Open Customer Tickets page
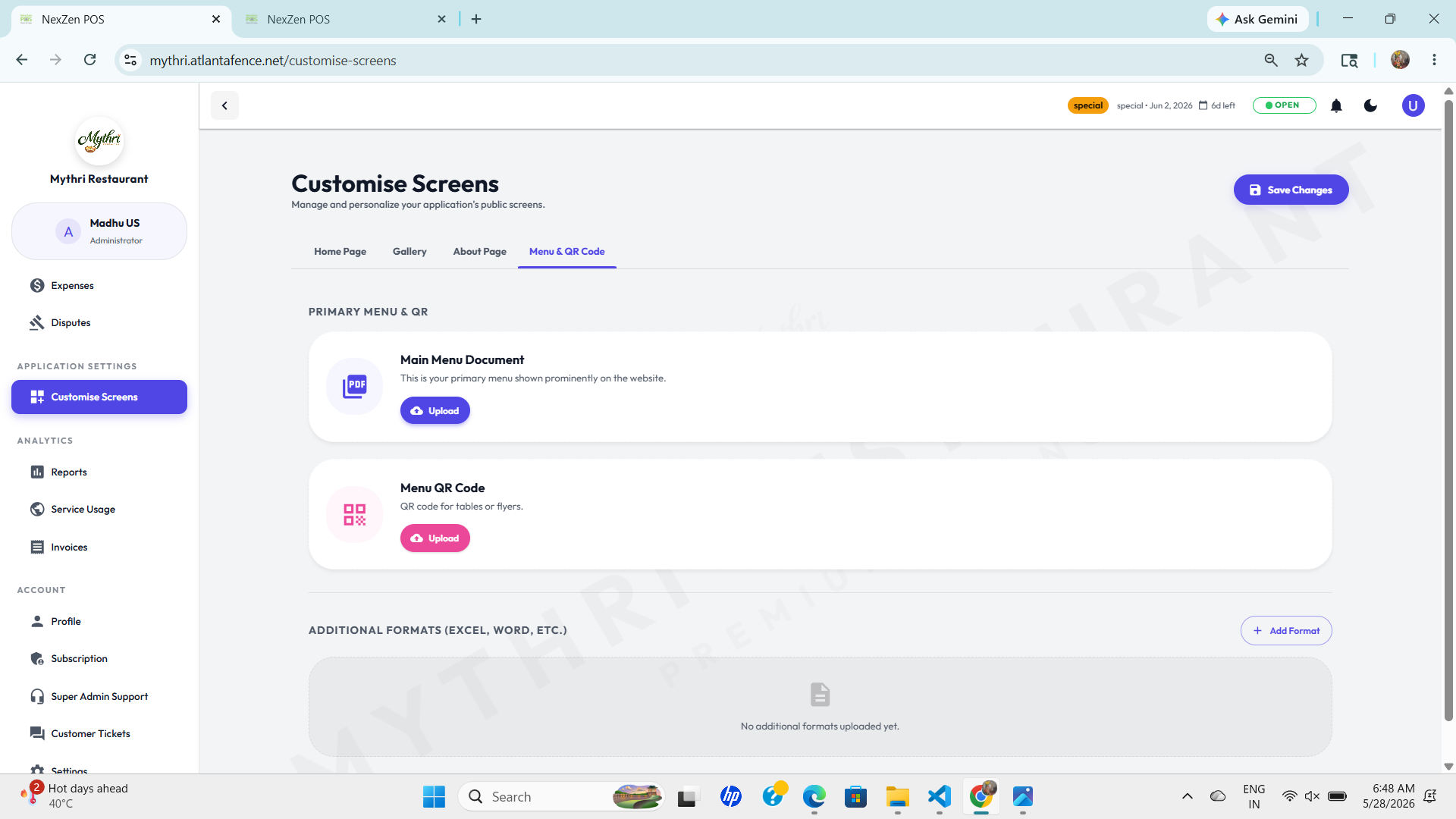 click(99, 734)
